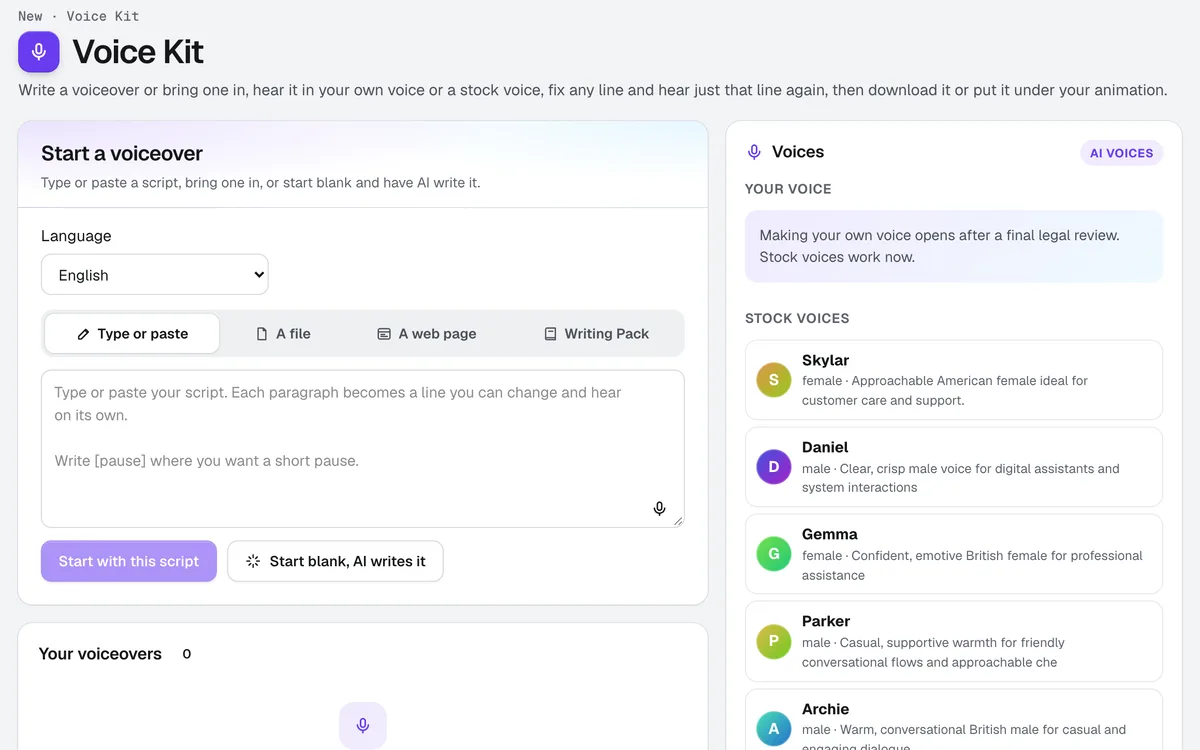Open the Language dropdown set to English

click(x=155, y=275)
